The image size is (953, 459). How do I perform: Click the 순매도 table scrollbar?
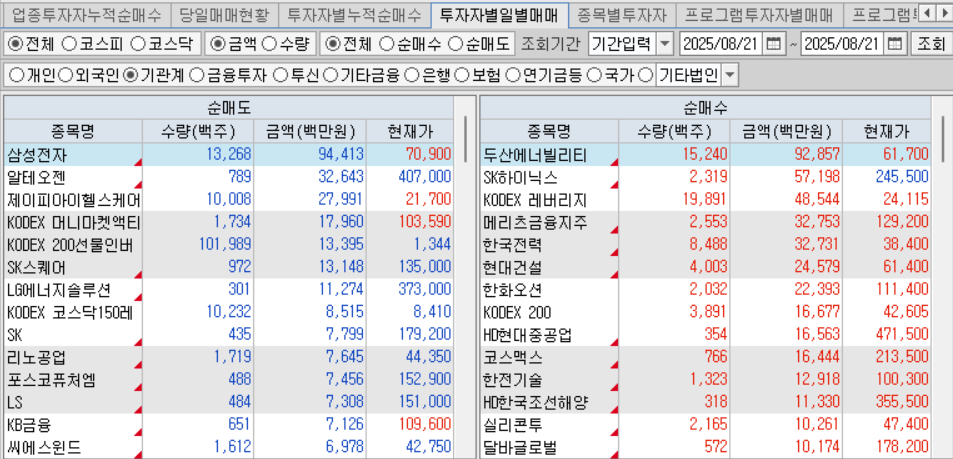[466, 140]
